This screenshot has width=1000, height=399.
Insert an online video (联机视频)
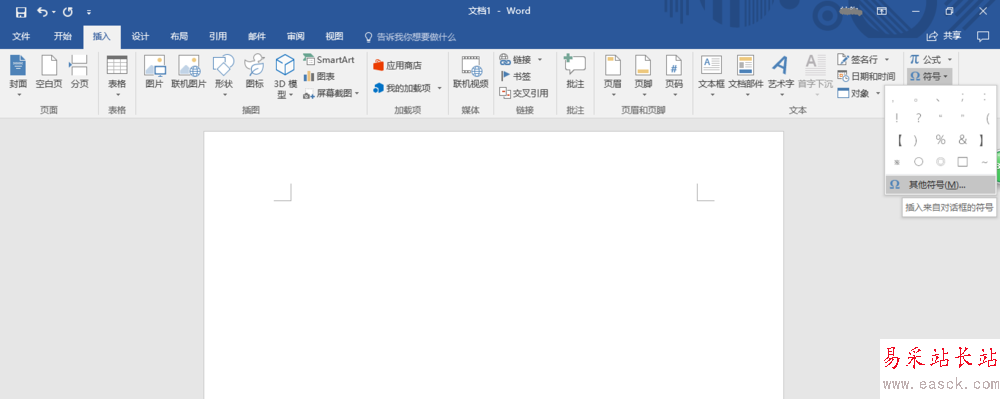coord(471,72)
